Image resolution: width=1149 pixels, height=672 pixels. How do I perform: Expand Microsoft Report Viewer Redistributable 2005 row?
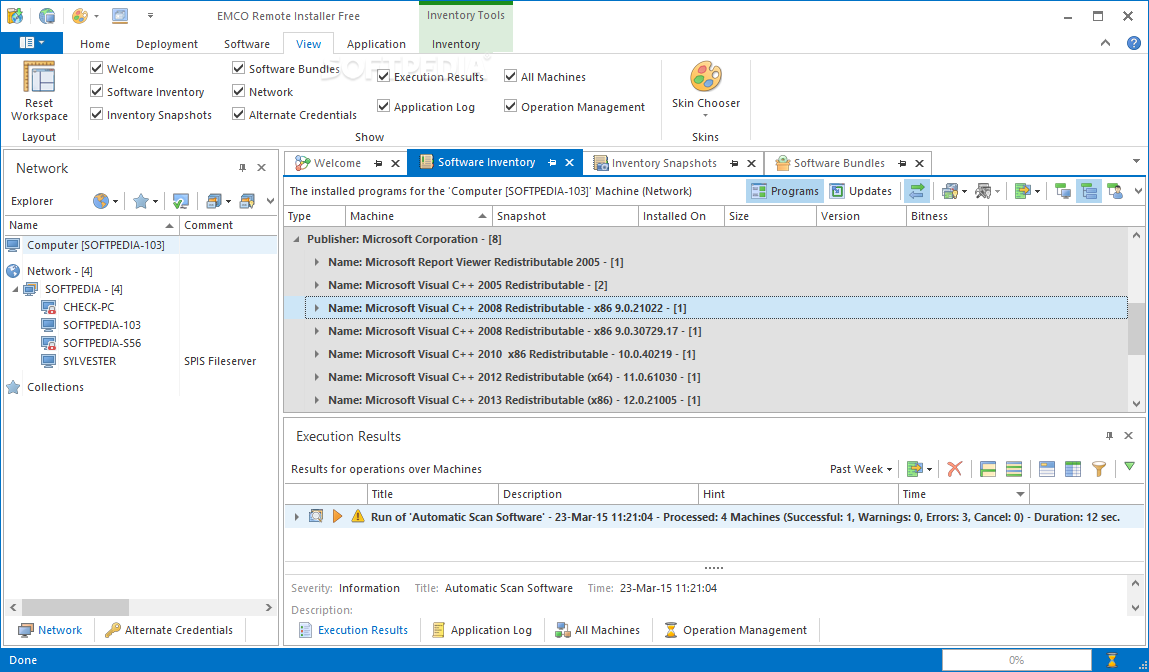pyautogui.click(x=317, y=262)
